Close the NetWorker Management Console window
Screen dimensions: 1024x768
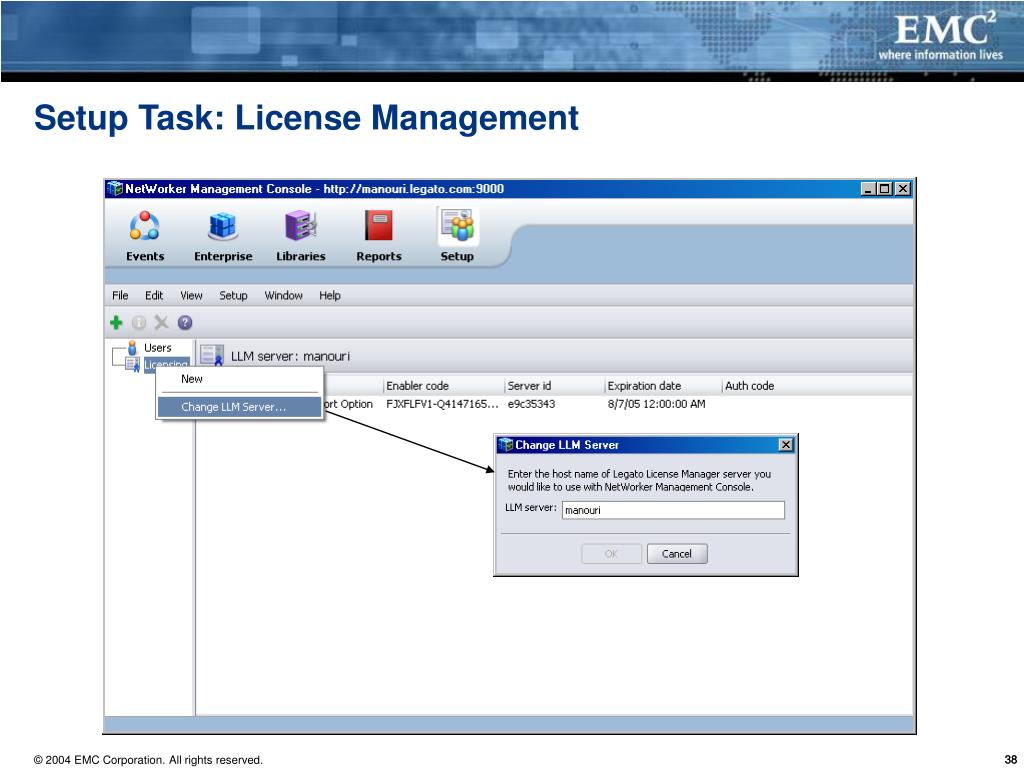[x=903, y=189]
